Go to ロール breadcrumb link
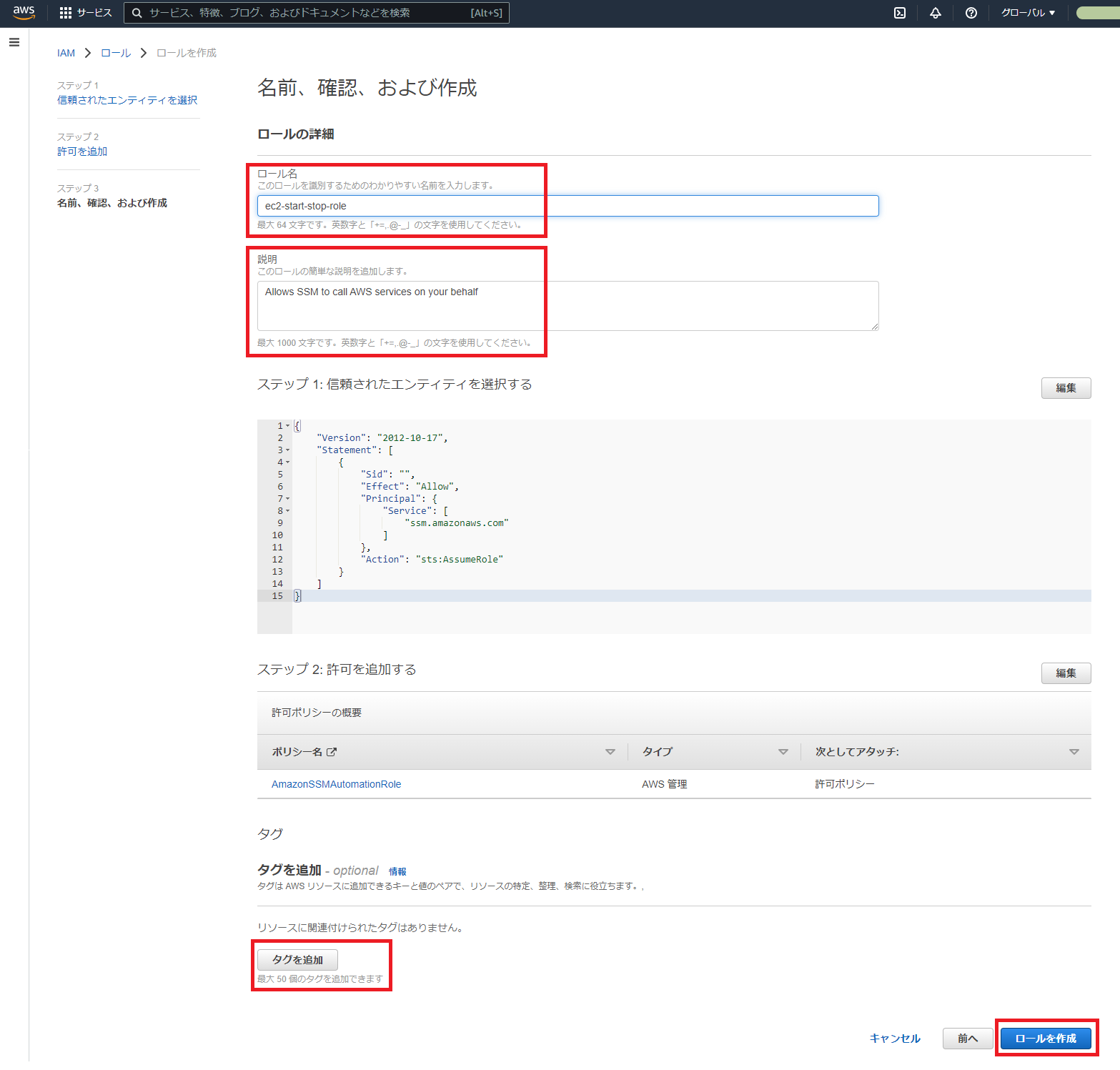The width and height of the screenshot is (1120, 1070). point(116,53)
